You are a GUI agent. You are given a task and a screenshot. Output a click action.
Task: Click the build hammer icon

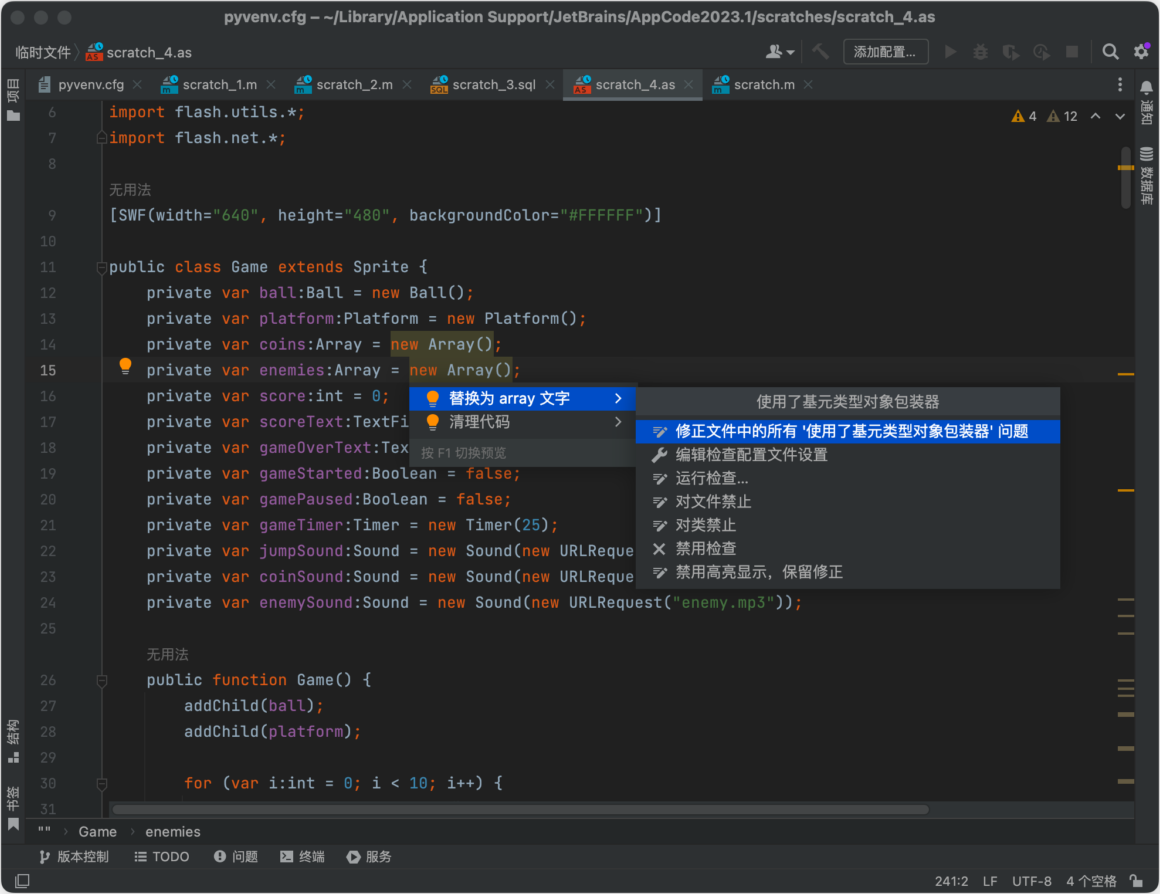click(820, 52)
